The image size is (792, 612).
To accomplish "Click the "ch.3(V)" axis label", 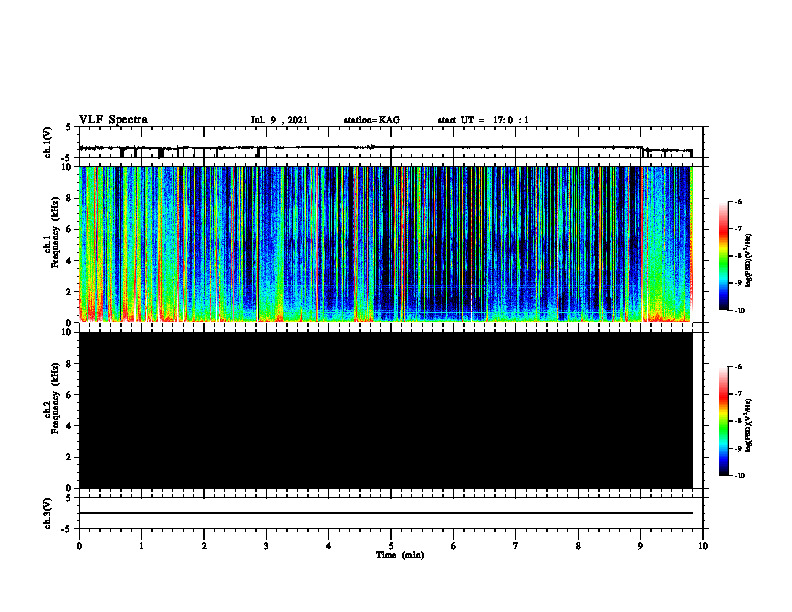I will tap(47, 513).
